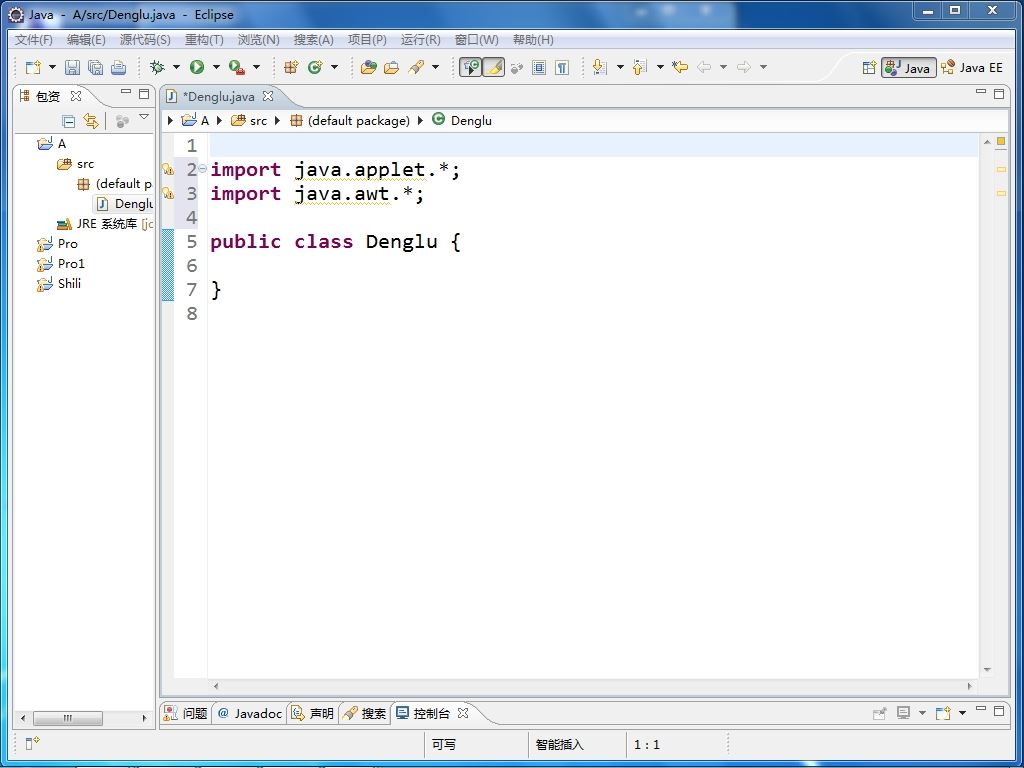Click the New wizard toolbar icon
This screenshot has height=768, width=1024.
click(33, 67)
